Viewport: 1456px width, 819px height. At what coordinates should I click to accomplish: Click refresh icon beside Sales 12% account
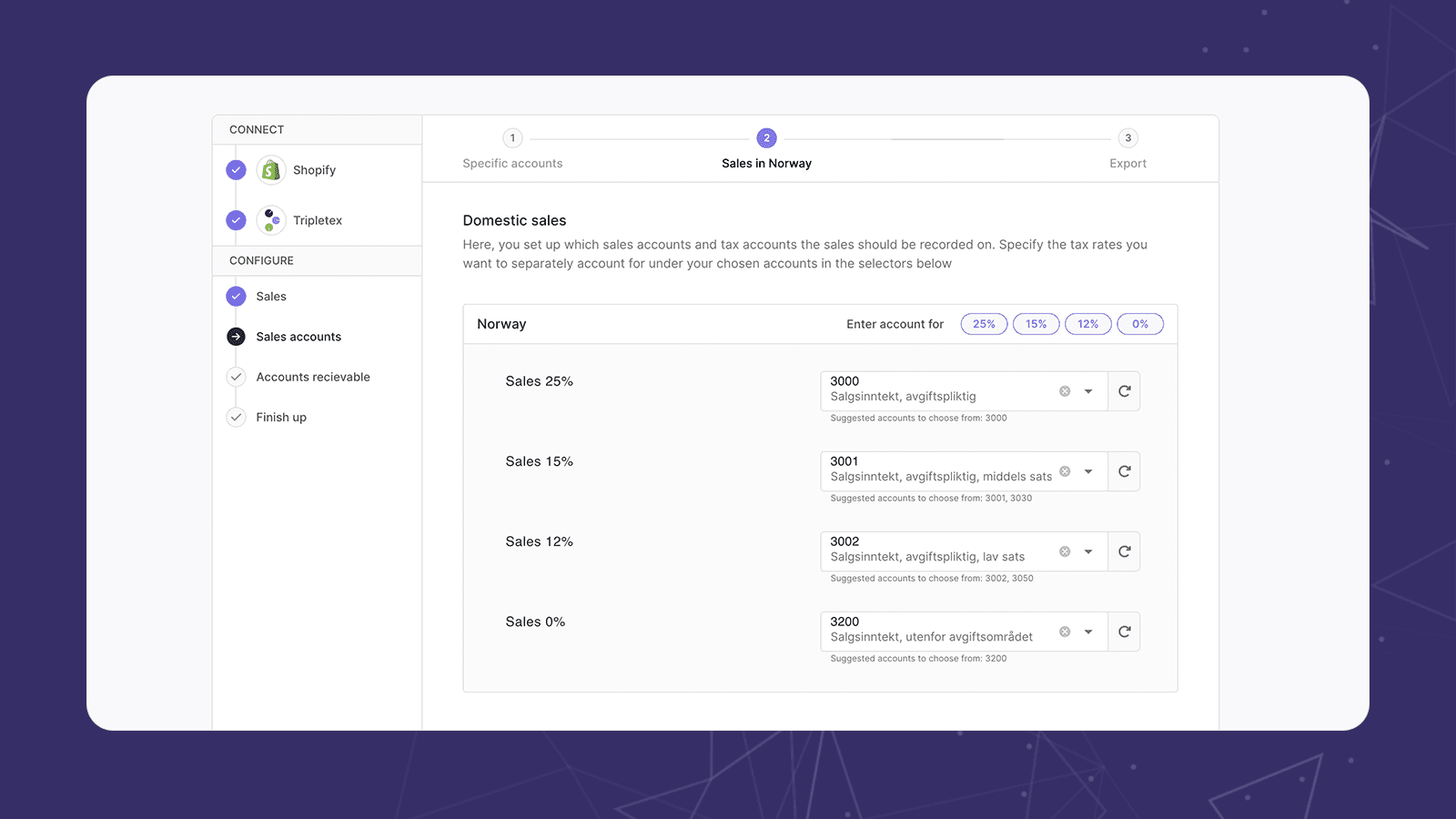tap(1124, 551)
